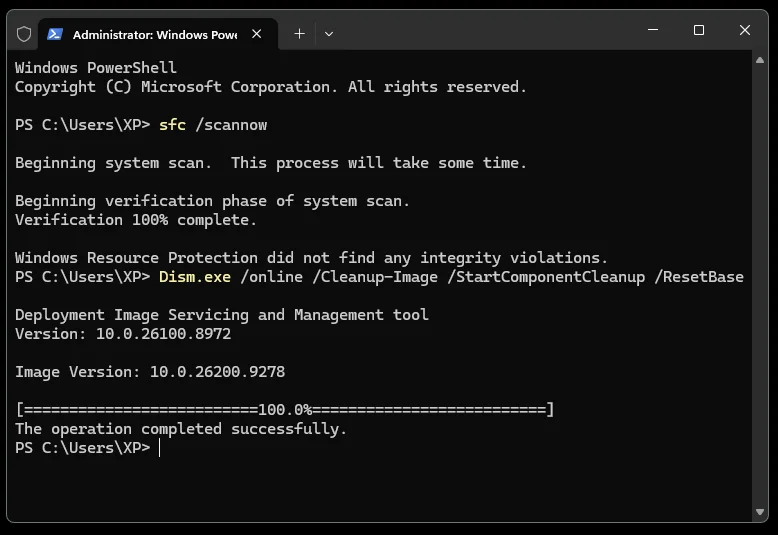778x535 pixels.
Task: Minimize the terminal window
Action: coord(653,30)
